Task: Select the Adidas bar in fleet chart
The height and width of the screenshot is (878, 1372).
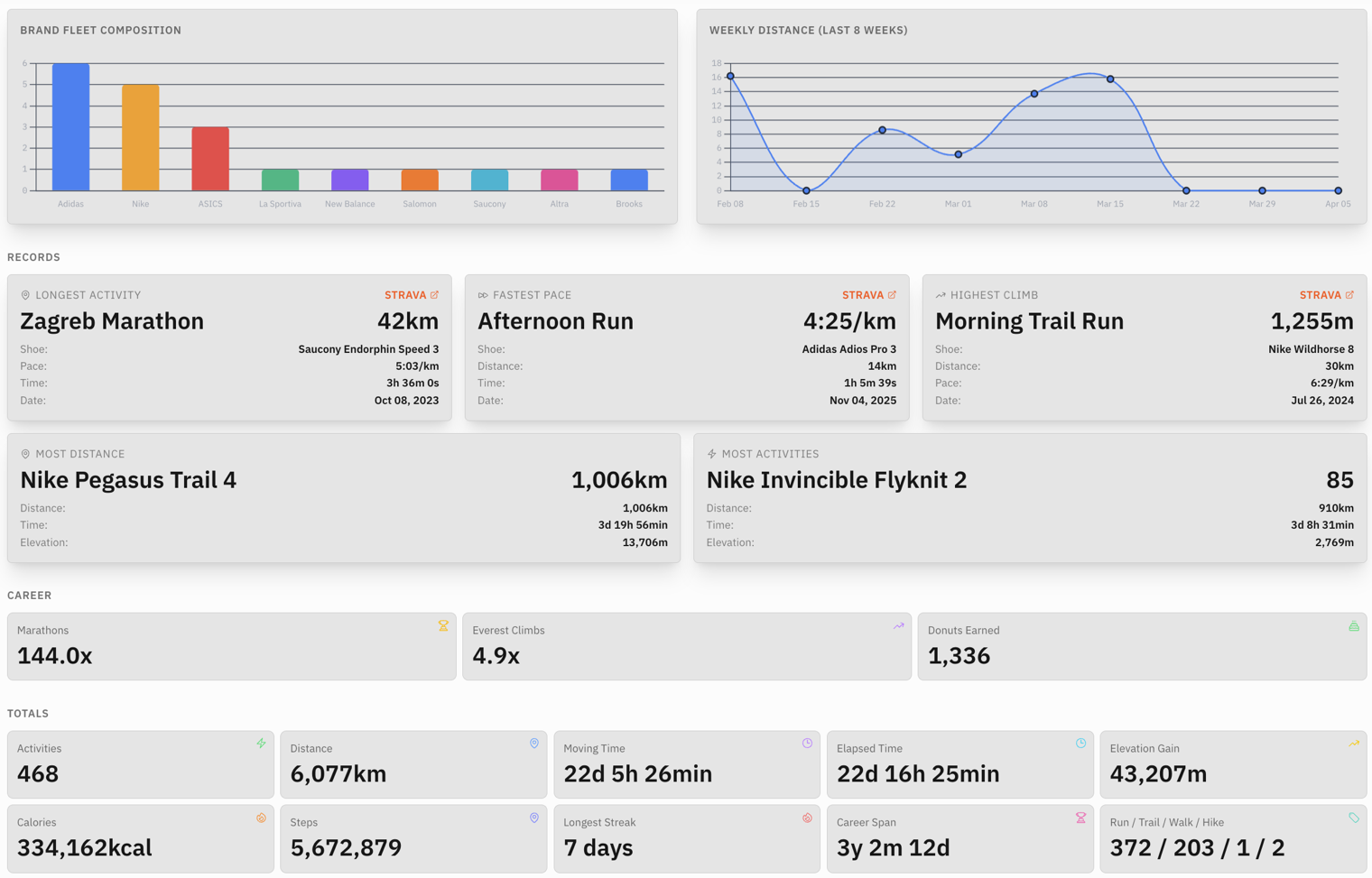Action: click(70, 127)
